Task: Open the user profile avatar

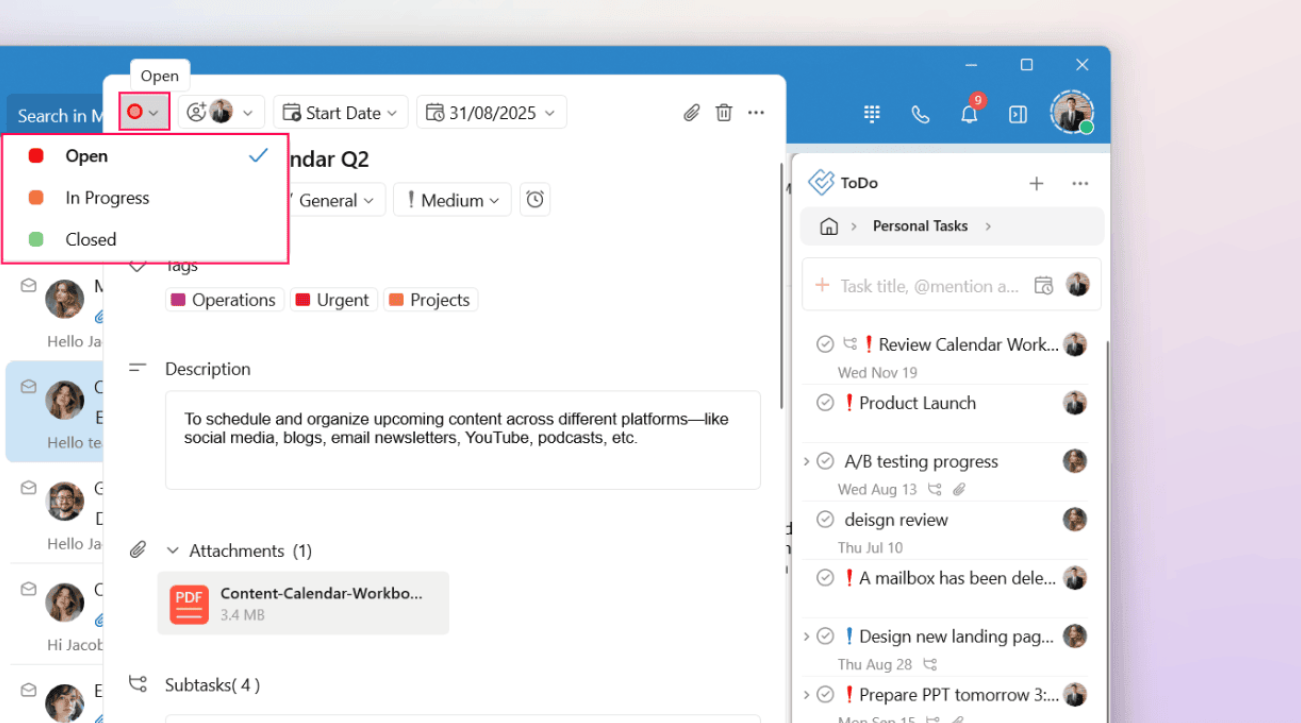Action: tap(1071, 113)
